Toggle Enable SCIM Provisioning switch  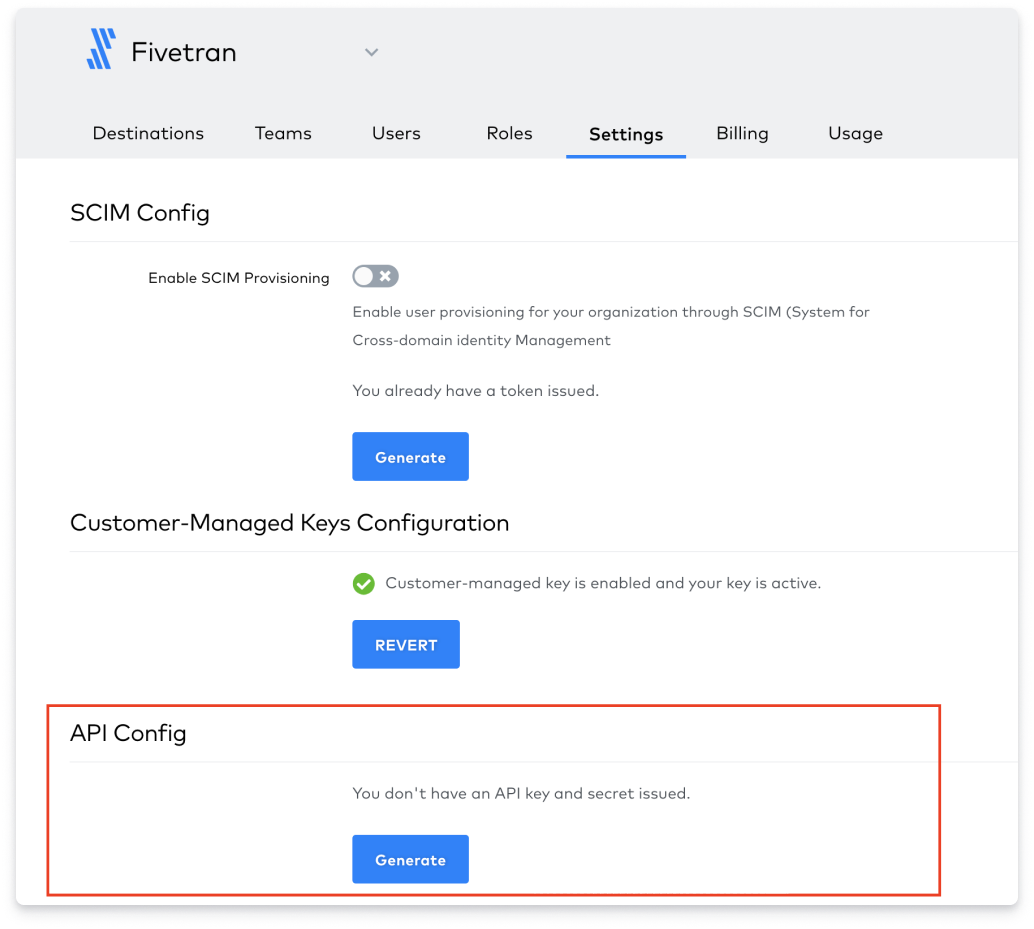point(375,277)
